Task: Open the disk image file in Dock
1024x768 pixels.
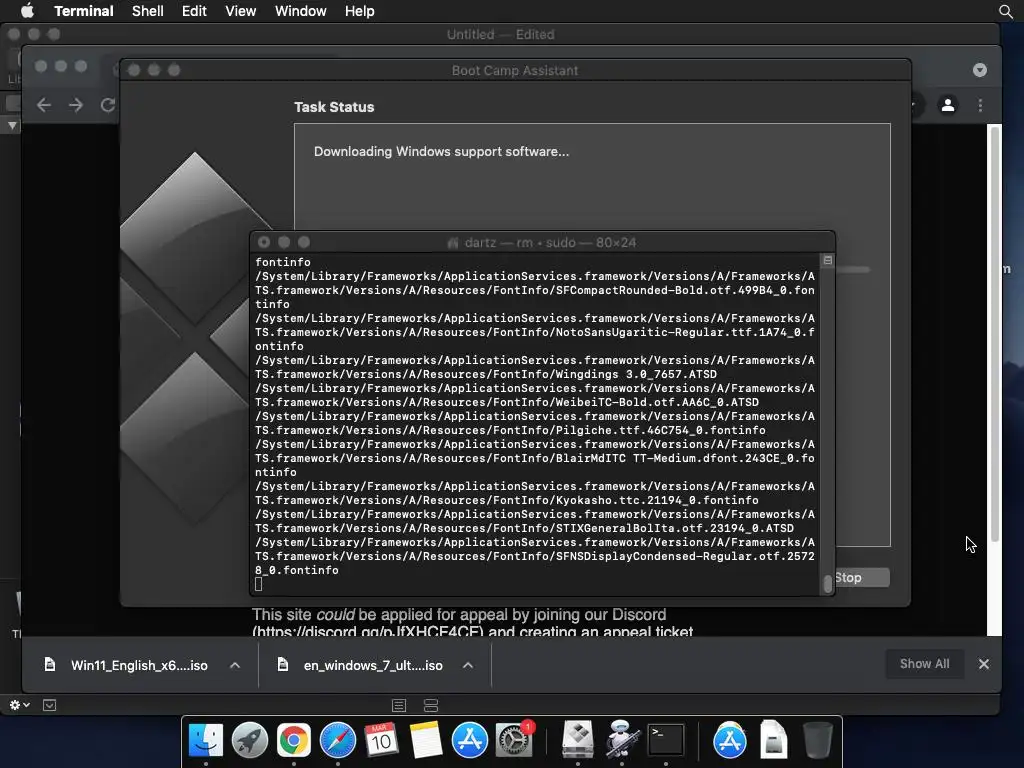Action: pos(773,740)
